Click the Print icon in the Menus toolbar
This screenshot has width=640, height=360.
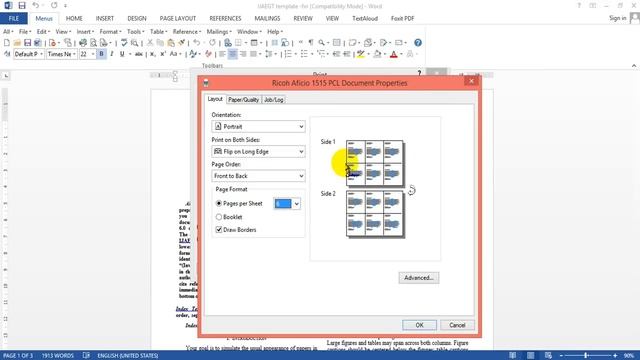pos(83,42)
